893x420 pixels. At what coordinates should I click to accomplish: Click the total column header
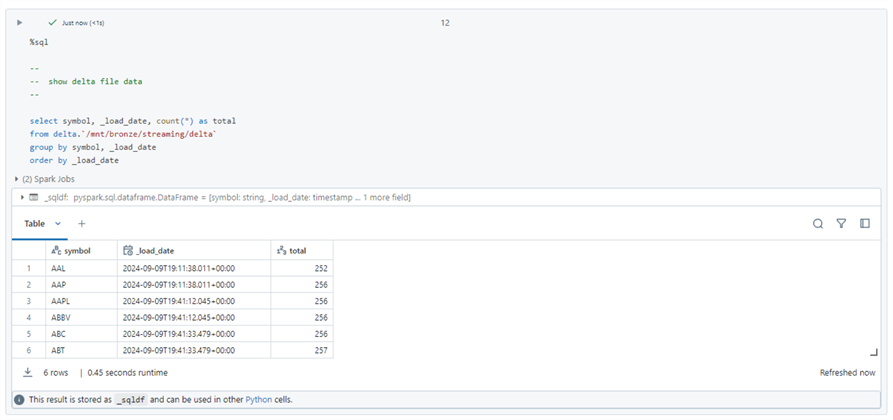click(297, 250)
